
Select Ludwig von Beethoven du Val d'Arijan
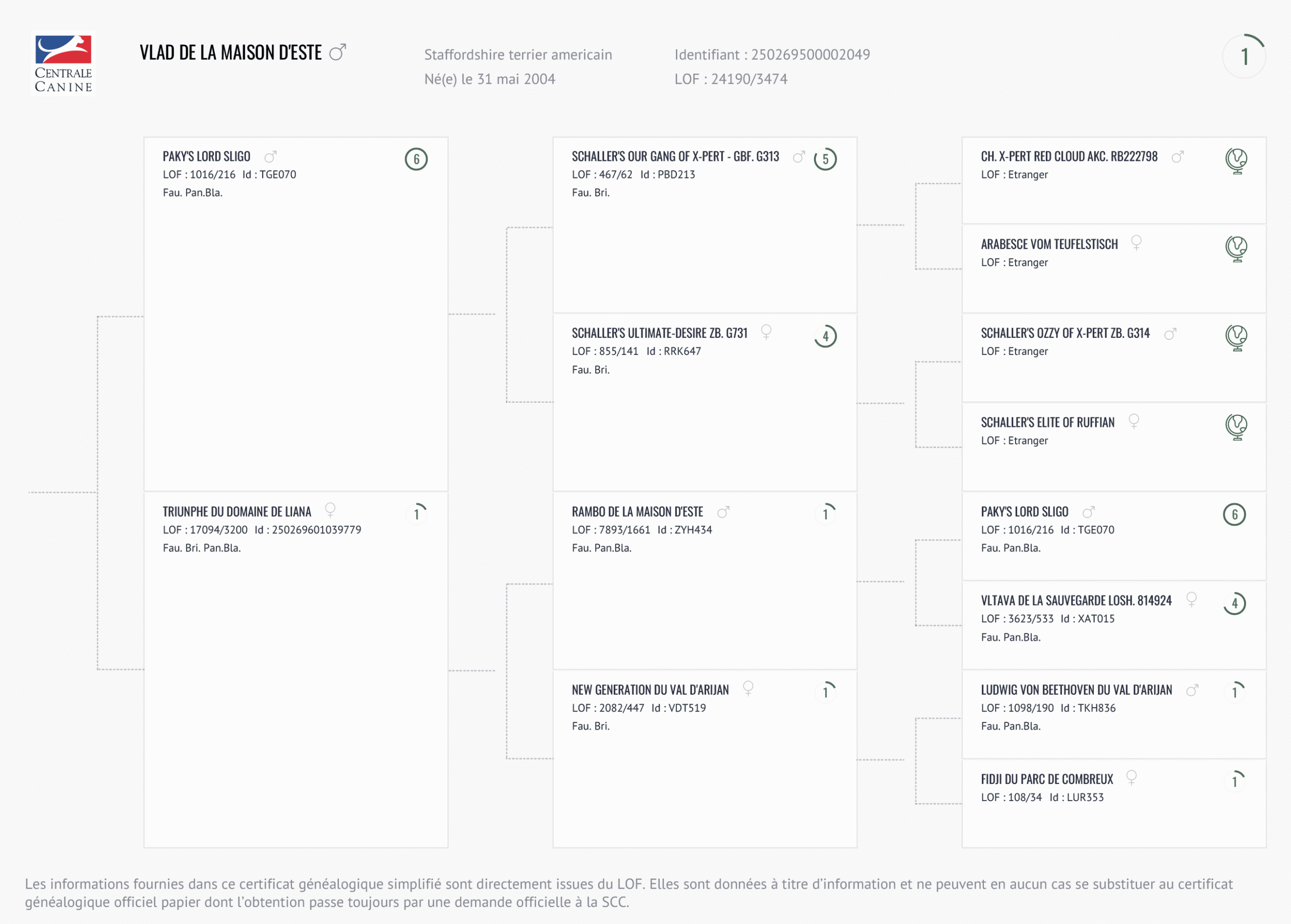point(1076,690)
